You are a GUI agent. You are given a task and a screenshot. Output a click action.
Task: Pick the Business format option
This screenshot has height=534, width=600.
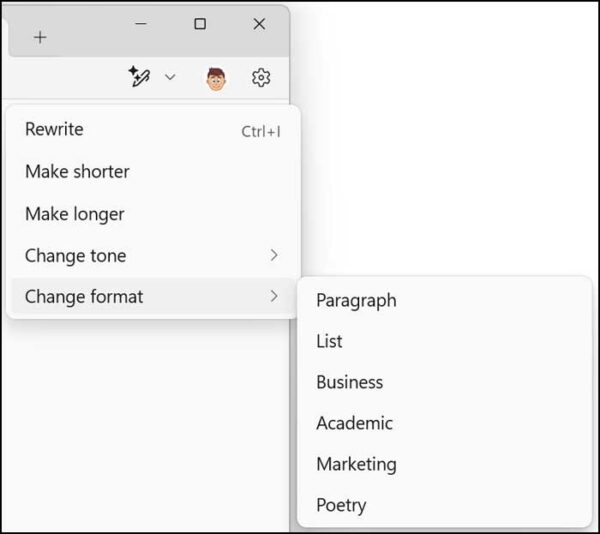pos(349,382)
